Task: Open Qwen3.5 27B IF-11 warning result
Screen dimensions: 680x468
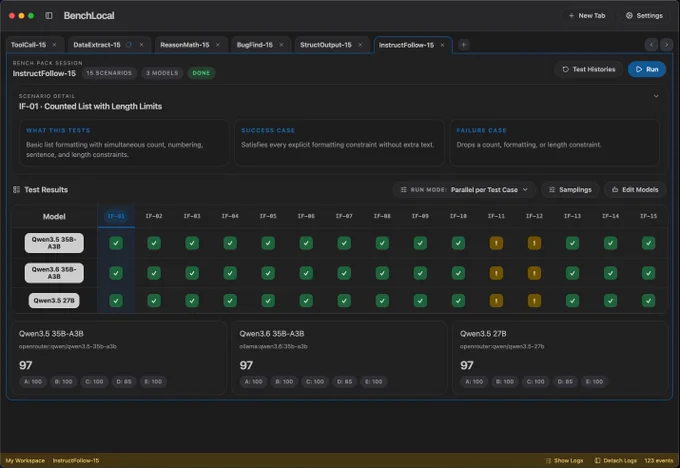Action: tap(496, 301)
